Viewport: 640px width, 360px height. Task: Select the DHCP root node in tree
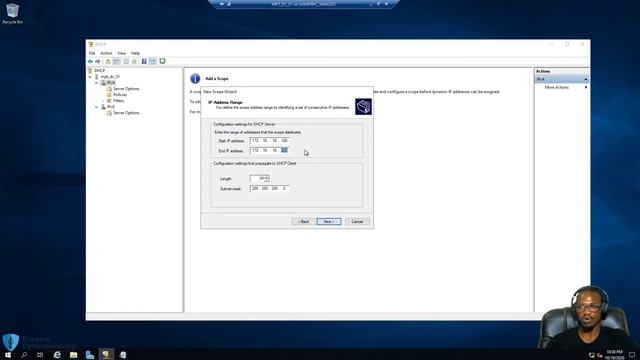(100, 71)
